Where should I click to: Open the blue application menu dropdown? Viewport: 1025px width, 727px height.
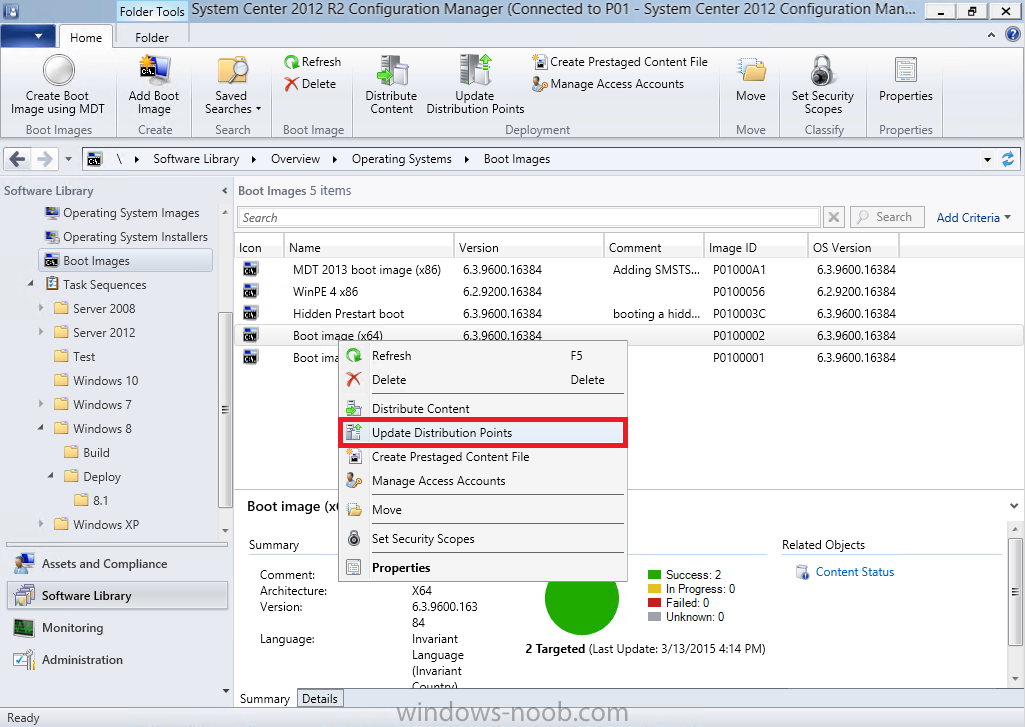[x=27, y=36]
